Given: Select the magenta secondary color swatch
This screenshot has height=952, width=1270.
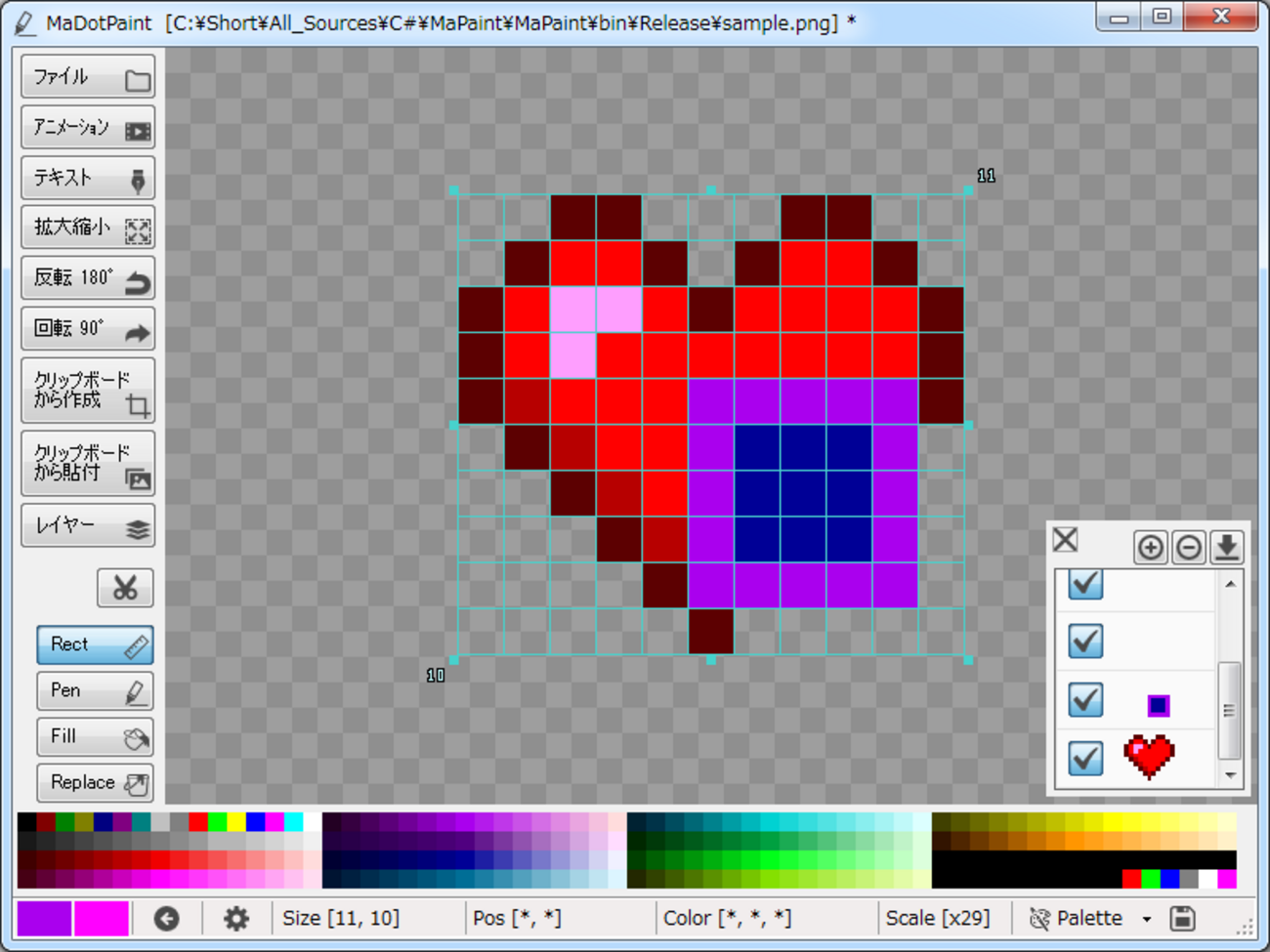Looking at the screenshot, I should [x=102, y=918].
